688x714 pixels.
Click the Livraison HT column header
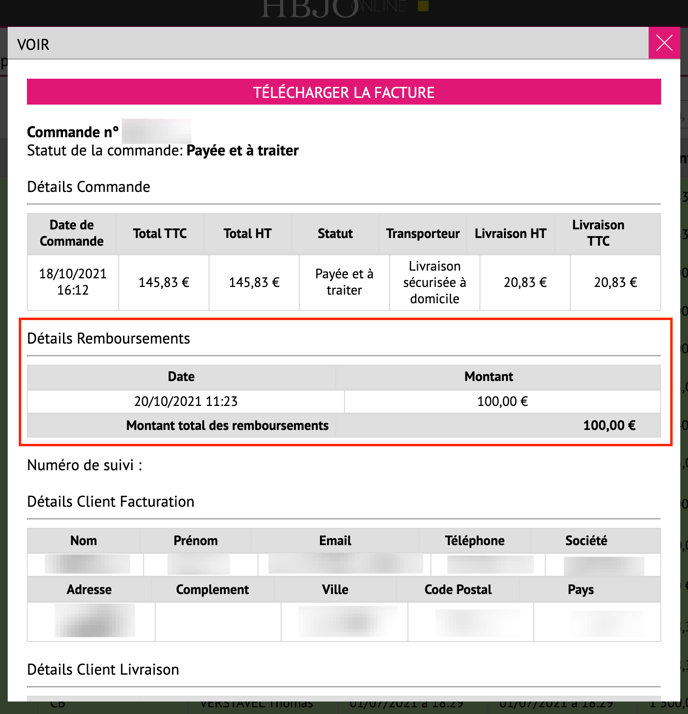pos(510,233)
